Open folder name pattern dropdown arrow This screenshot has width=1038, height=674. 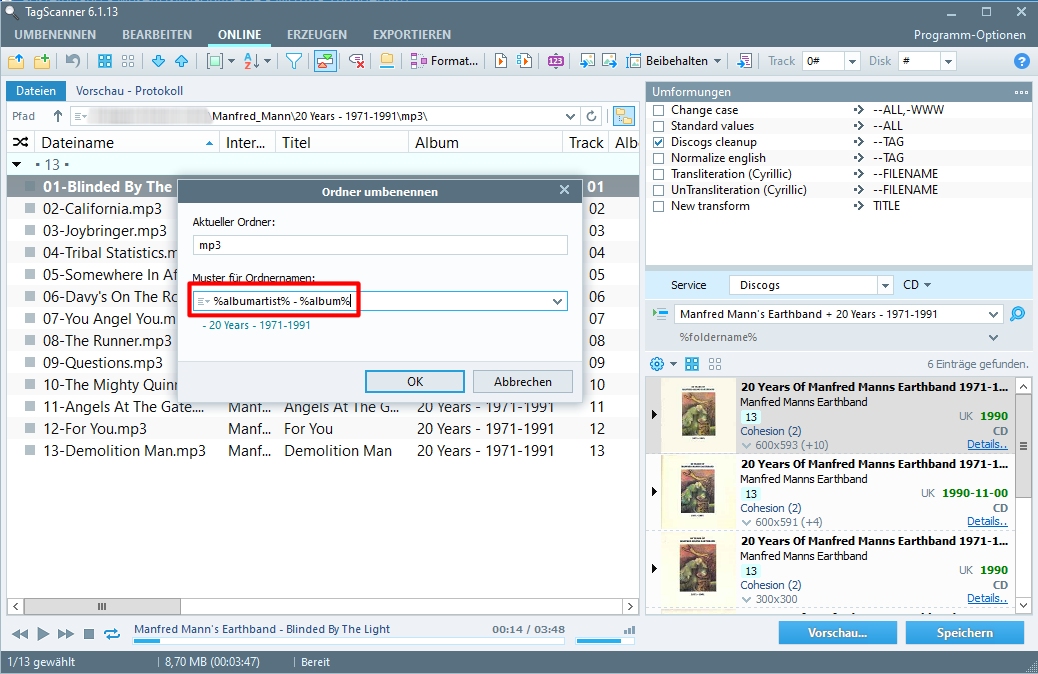[557, 301]
